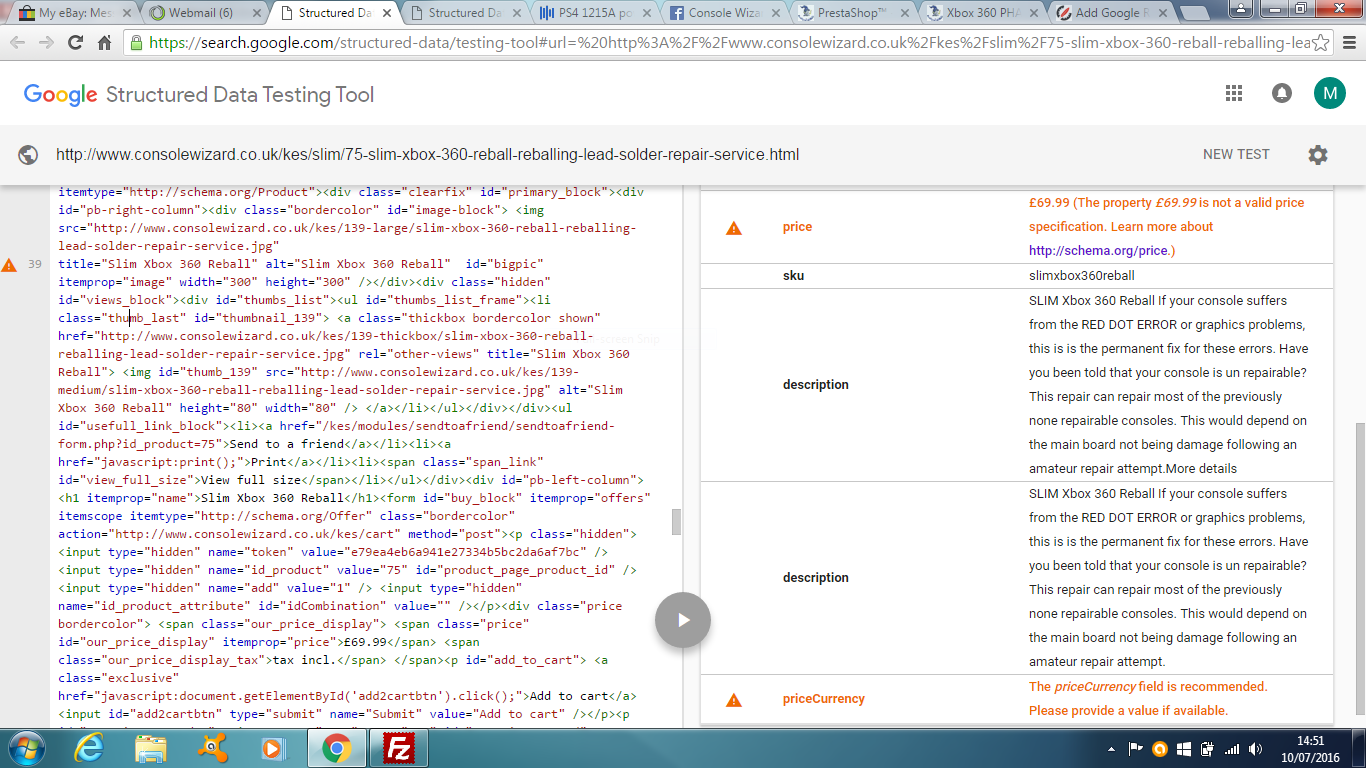The image size is (1366, 768).
Task: Click the priceCurrency recommended-field warning message
Action: [x=1148, y=699]
